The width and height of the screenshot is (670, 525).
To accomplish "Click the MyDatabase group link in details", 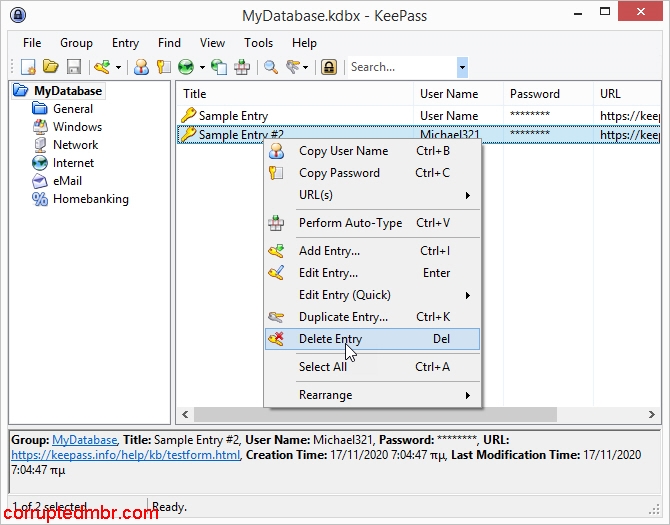I will click(84, 440).
